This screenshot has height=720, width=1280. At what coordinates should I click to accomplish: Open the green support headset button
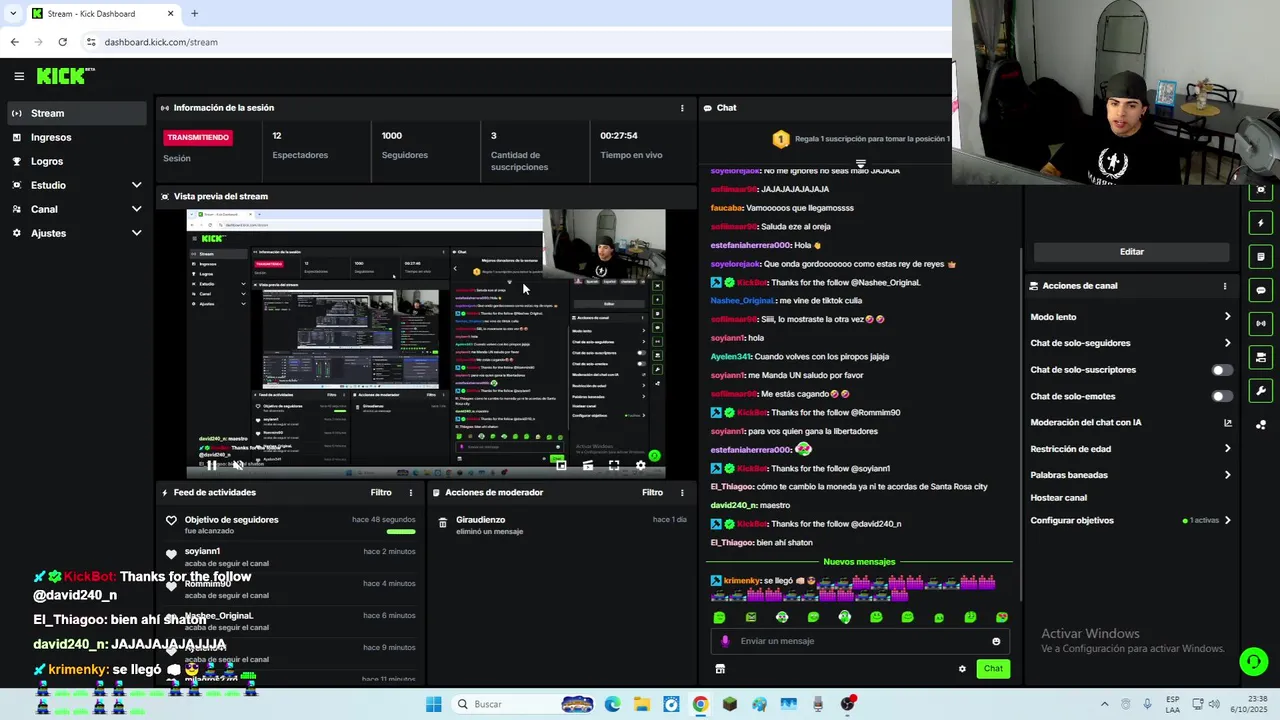pyautogui.click(x=1253, y=661)
